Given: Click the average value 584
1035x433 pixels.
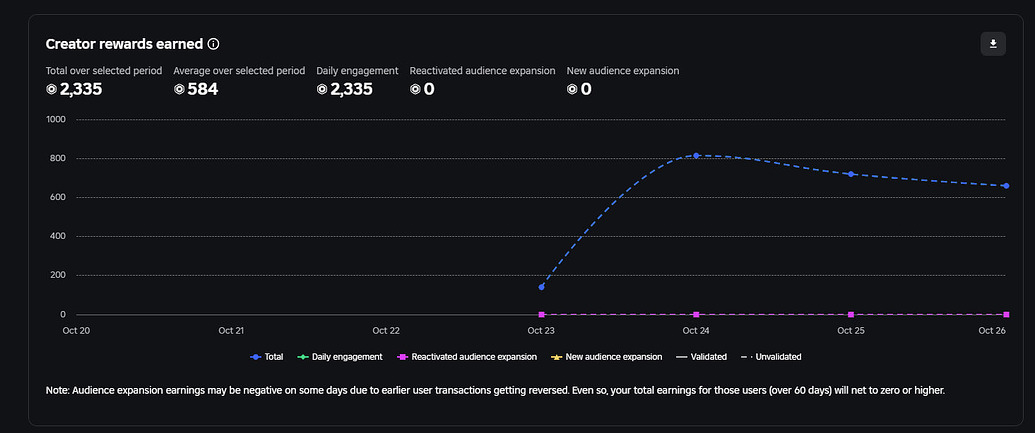Looking at the screenshot, I should pyautogui.click(x=203, y=89).
